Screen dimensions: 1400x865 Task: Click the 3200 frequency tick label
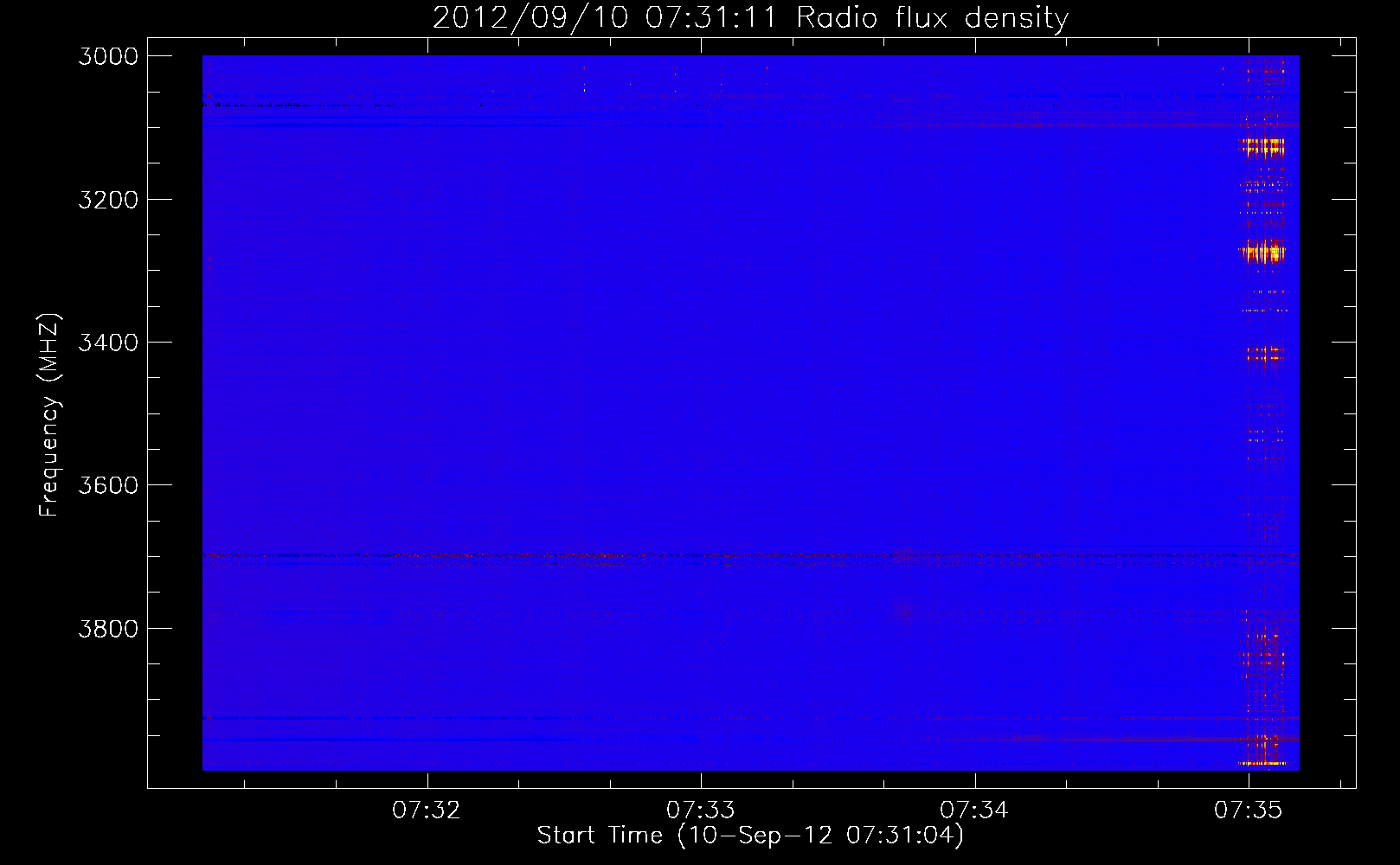click(x=108, y=200)
